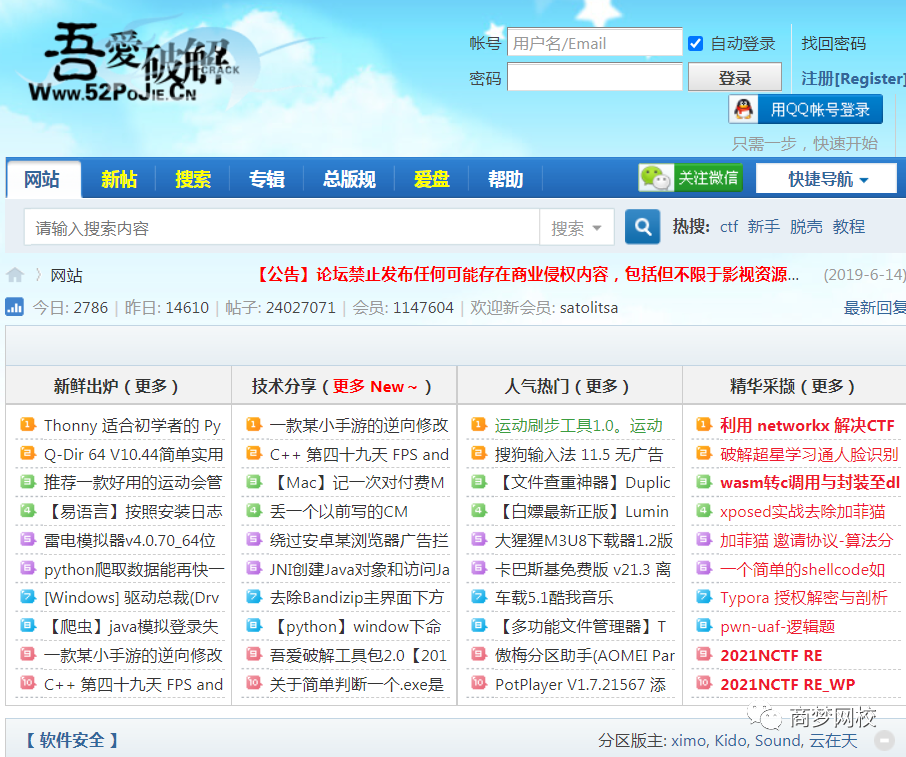This screenshot has height=757, width=906.
Task: Click the 登录 button
Action: point(734,76)
